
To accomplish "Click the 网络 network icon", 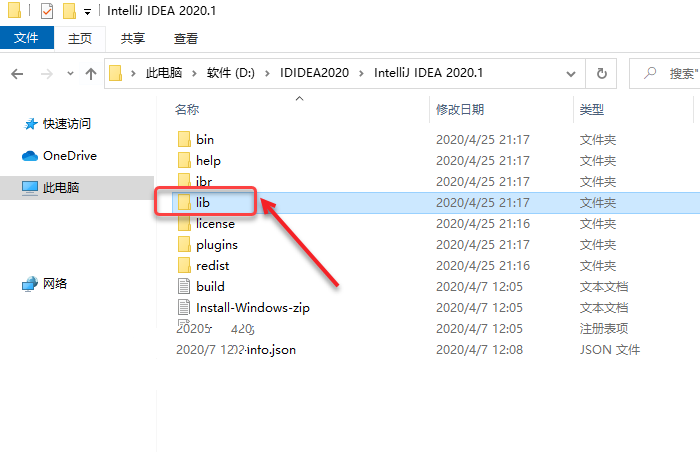I will (x=30, y=284).
